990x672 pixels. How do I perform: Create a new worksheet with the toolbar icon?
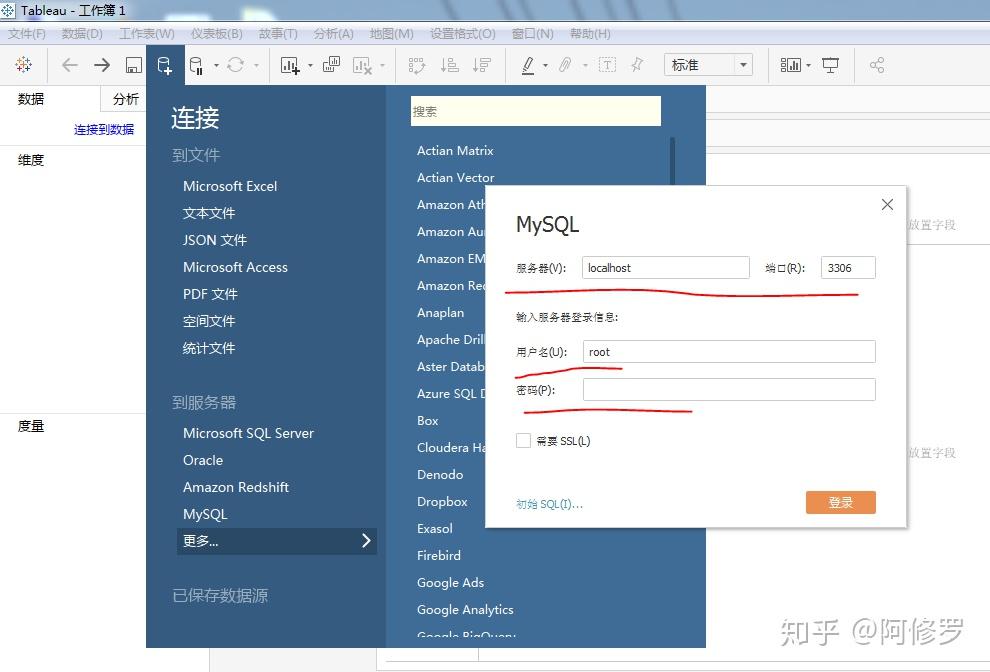289,65
